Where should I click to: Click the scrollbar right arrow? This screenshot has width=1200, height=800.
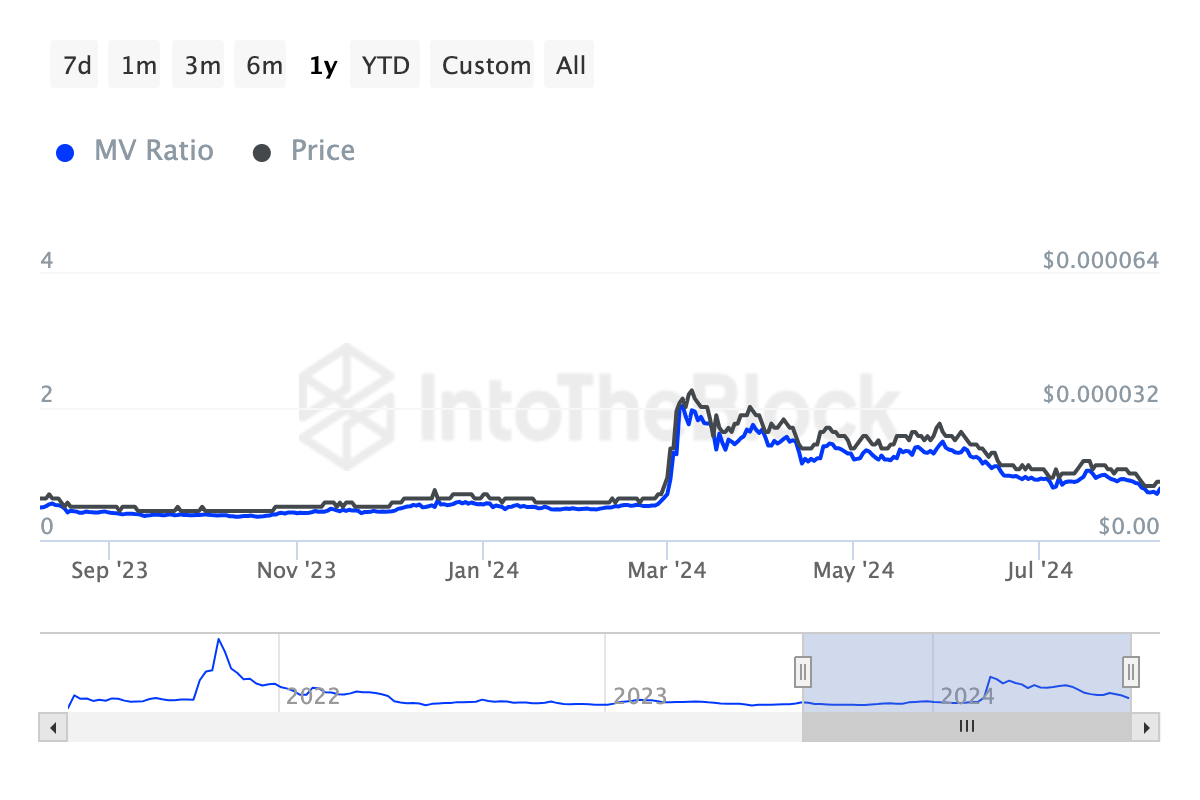[1148, 727]
